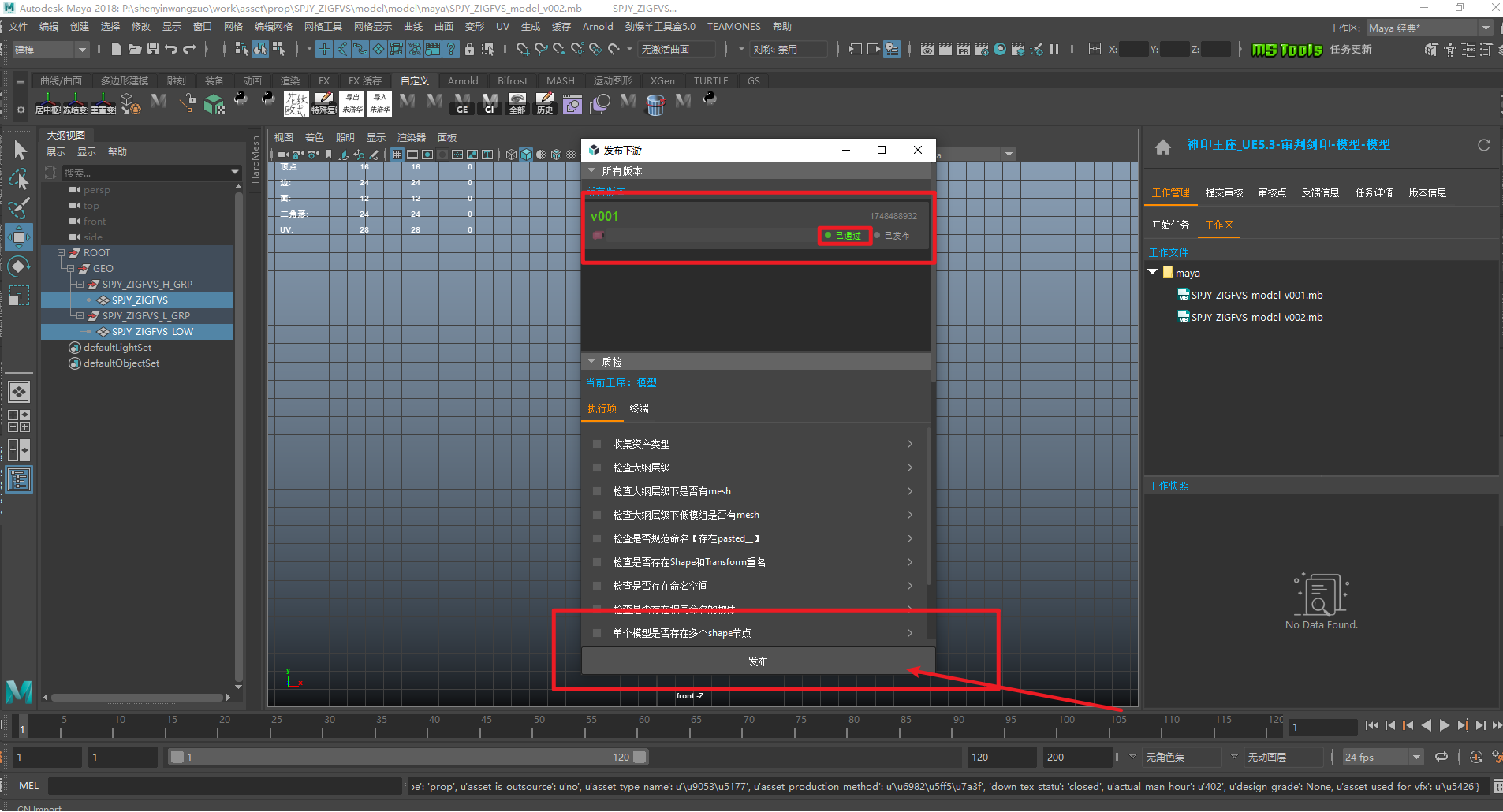Toggle the 检查大纲层级 check item

click(597, 467)
